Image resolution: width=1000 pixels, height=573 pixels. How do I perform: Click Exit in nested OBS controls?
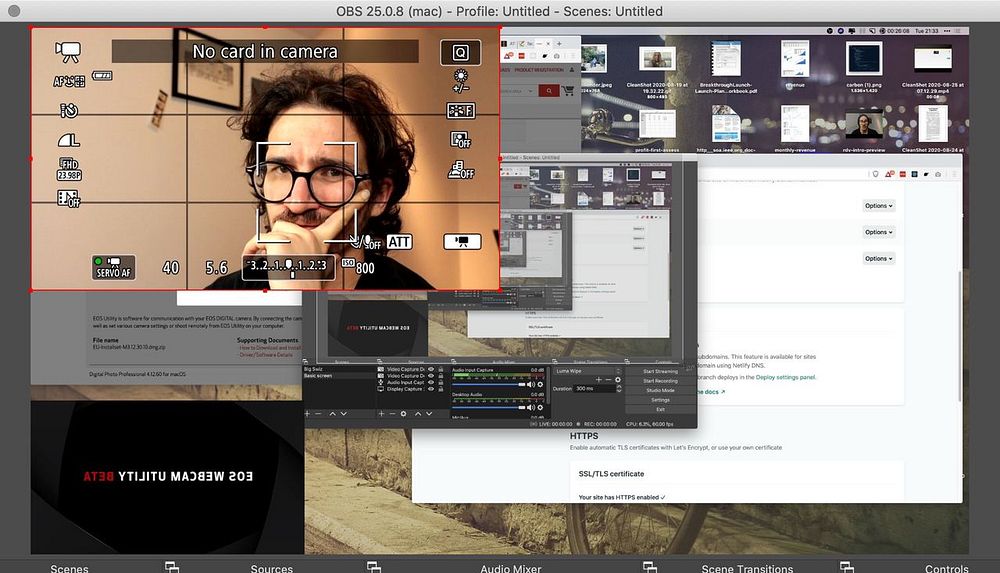(x=660, y=409)
